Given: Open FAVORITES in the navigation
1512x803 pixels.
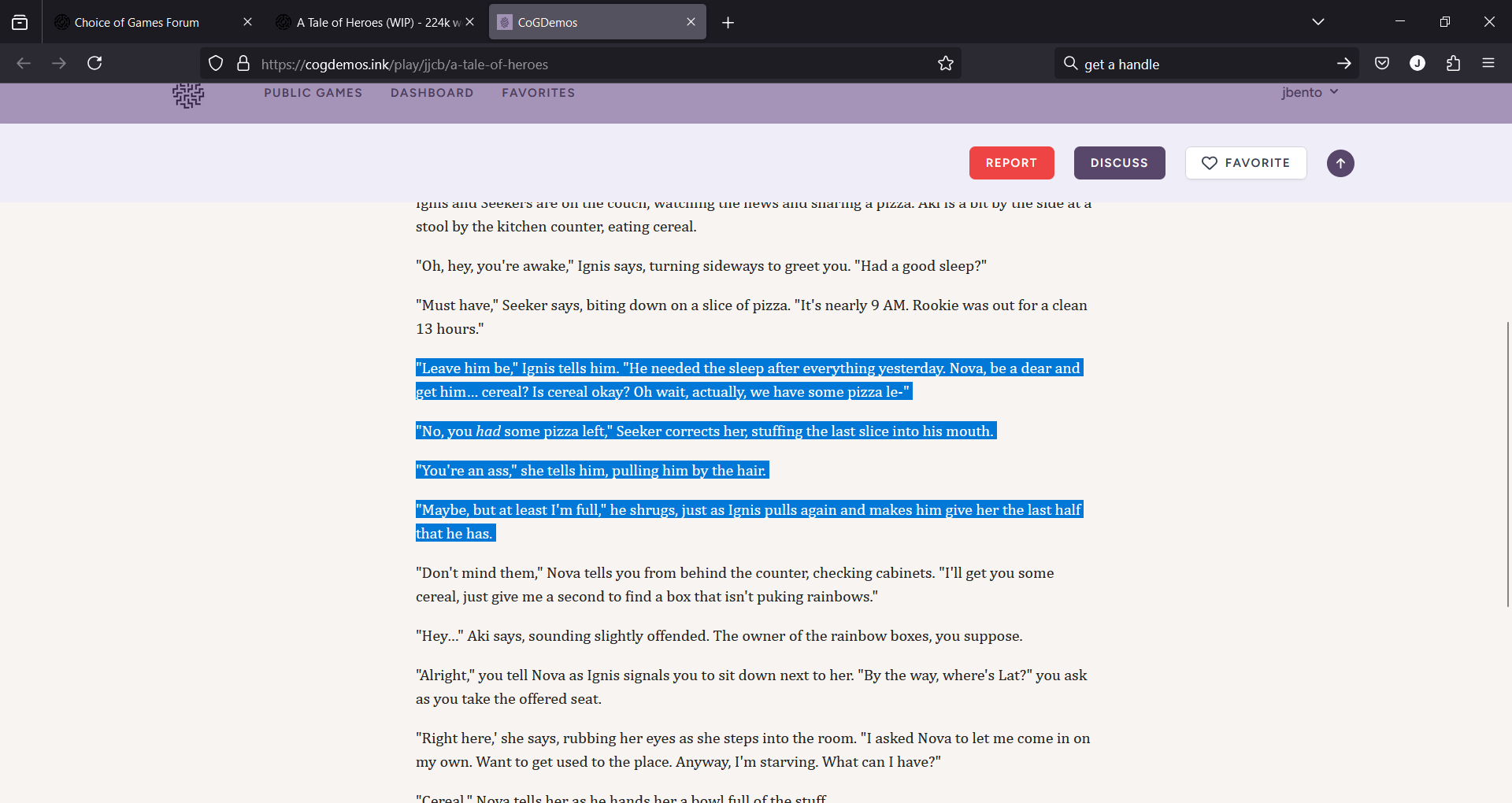Looking at the screenshot, I should click(x=539, y=93).
